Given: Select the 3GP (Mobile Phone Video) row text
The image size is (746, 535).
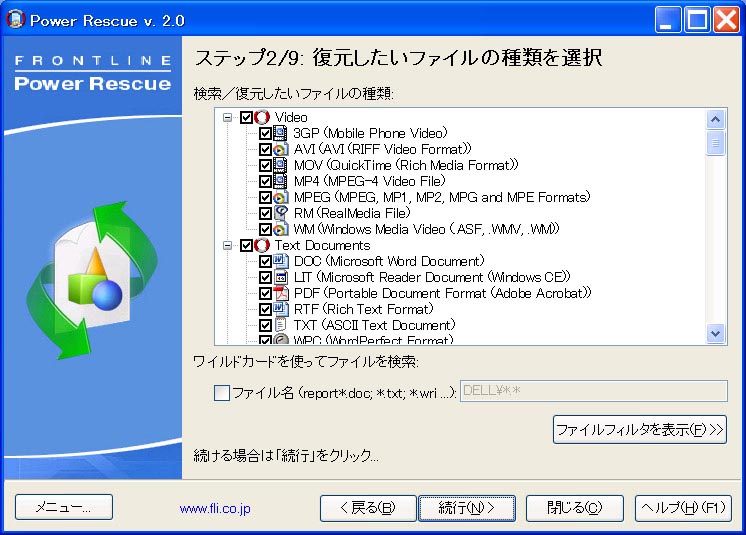Looking at the screenshot, I should point(371,133).
